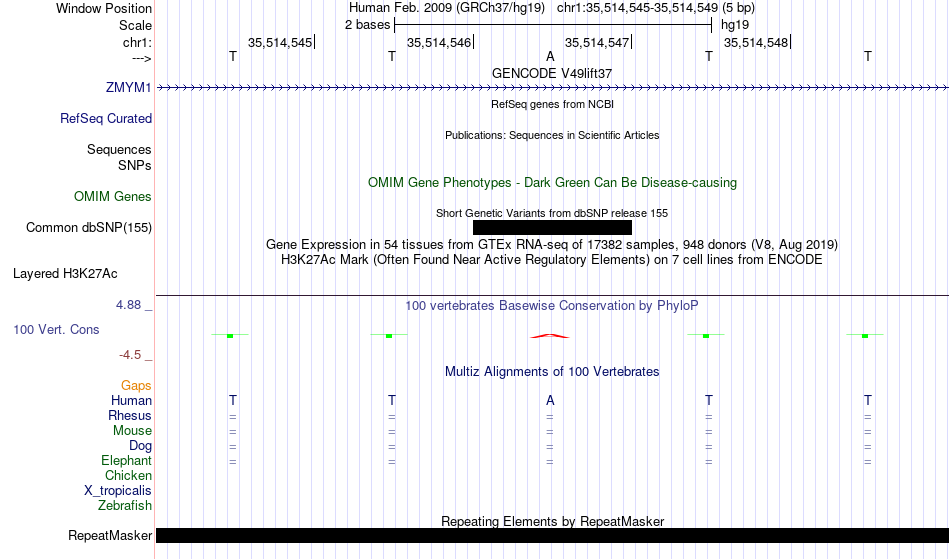Viewport: 950px width, 559px height.
Task: Click the Scale label
Action: pyautogui.click(x=136, y=25)
